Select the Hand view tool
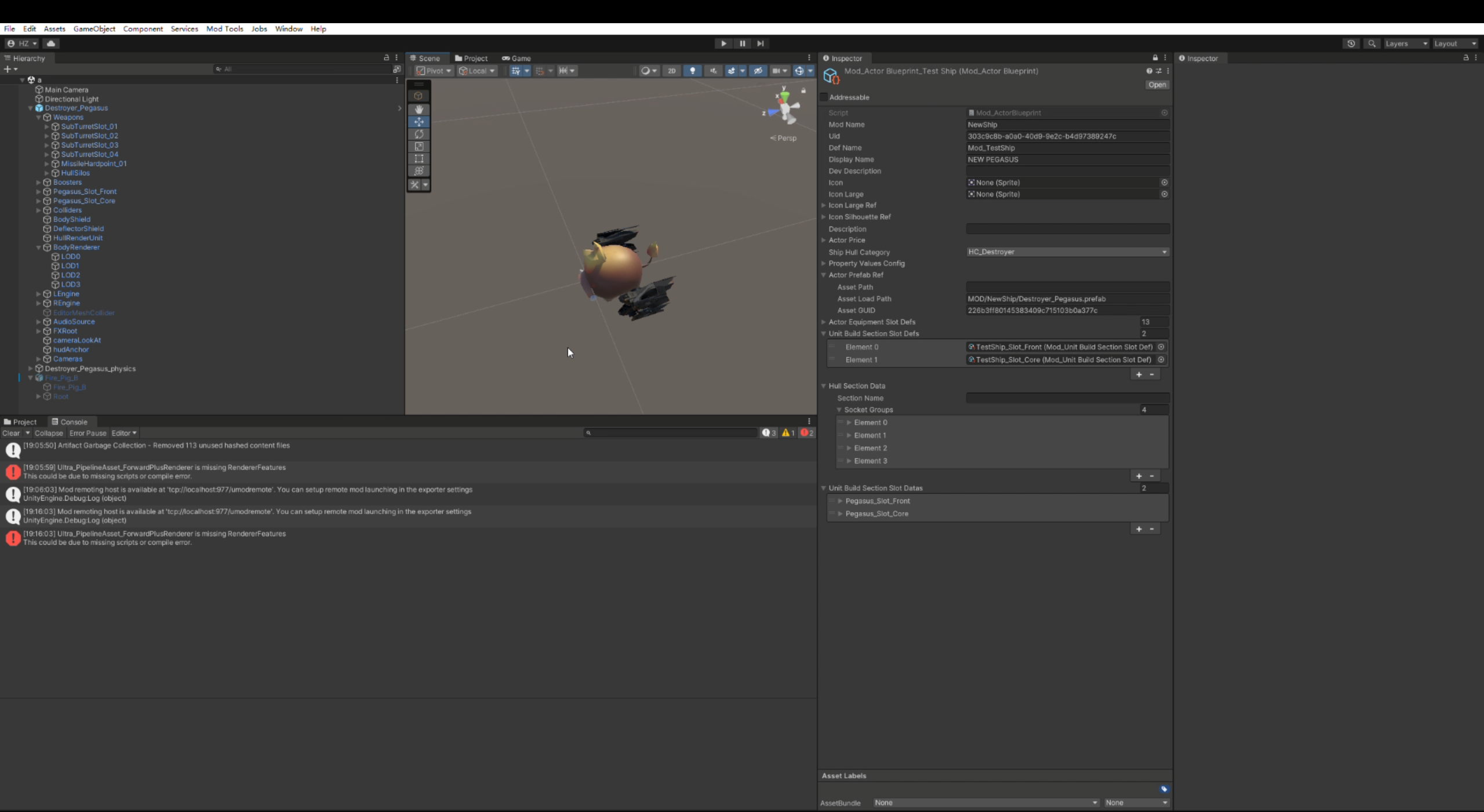Screen dimensions: 1484x812 (x=419, y=109)
